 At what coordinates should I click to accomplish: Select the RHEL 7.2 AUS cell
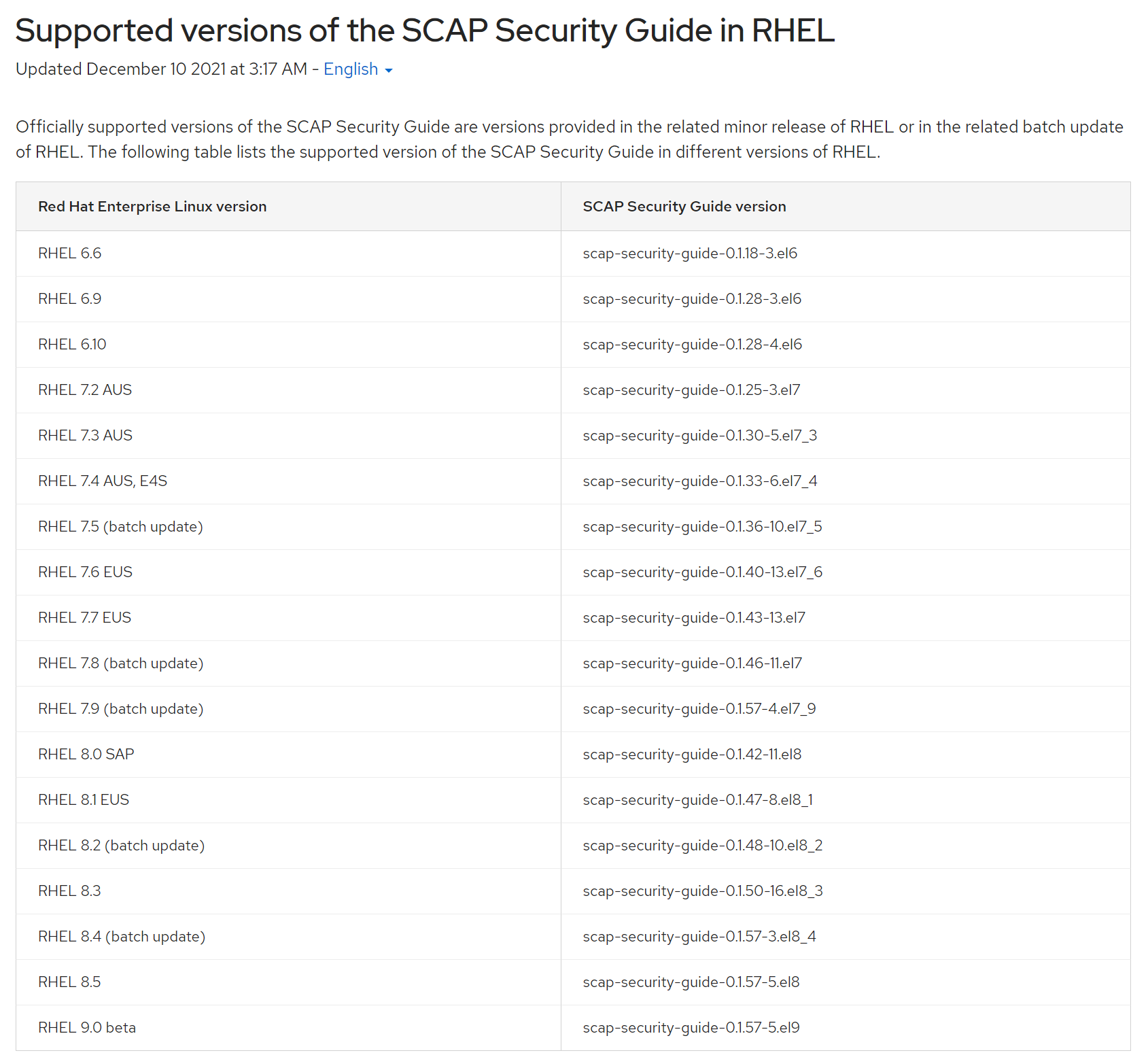click(85, 390)
